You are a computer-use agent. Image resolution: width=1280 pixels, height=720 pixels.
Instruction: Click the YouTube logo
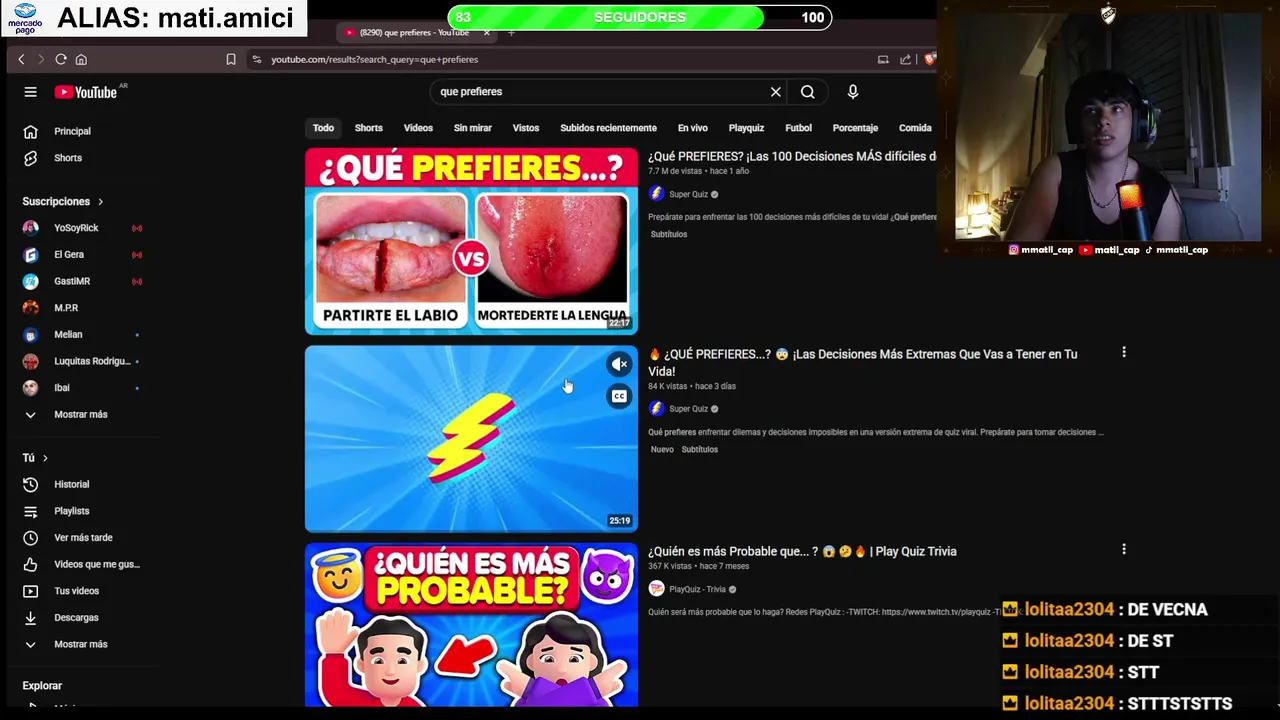86,92
